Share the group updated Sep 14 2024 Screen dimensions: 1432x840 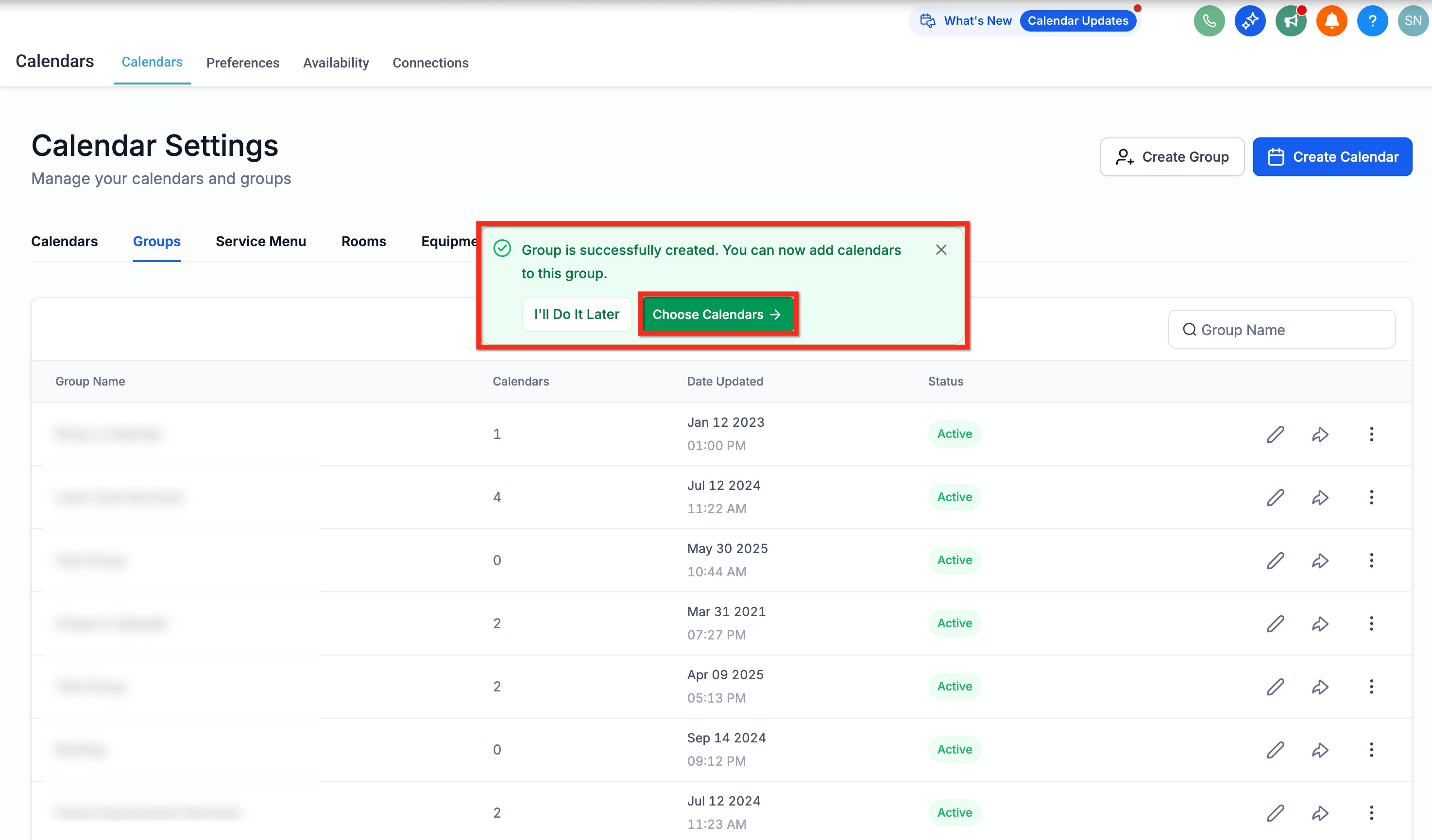click(x=1319, y=750)
